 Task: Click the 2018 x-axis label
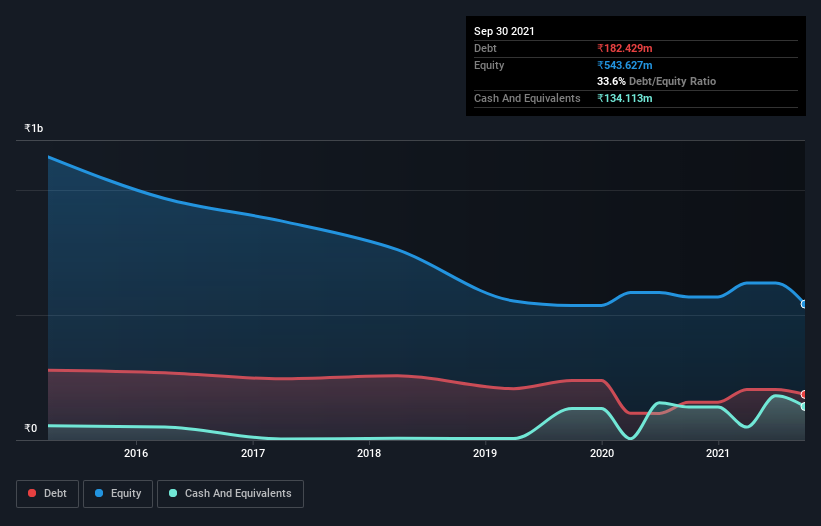click(x=369, y=453)
